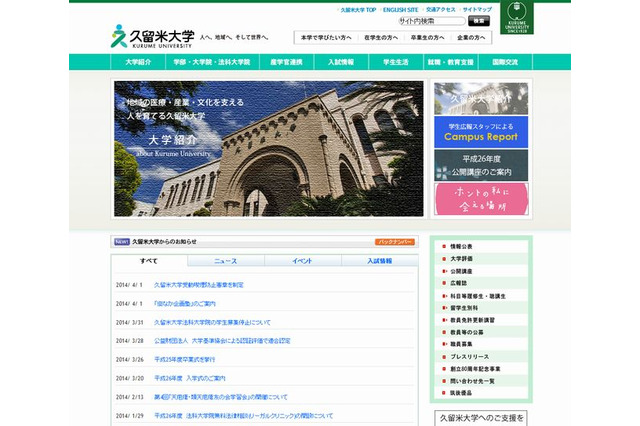Click the 久留米大学へのご支援を banner

pos(481,418)
